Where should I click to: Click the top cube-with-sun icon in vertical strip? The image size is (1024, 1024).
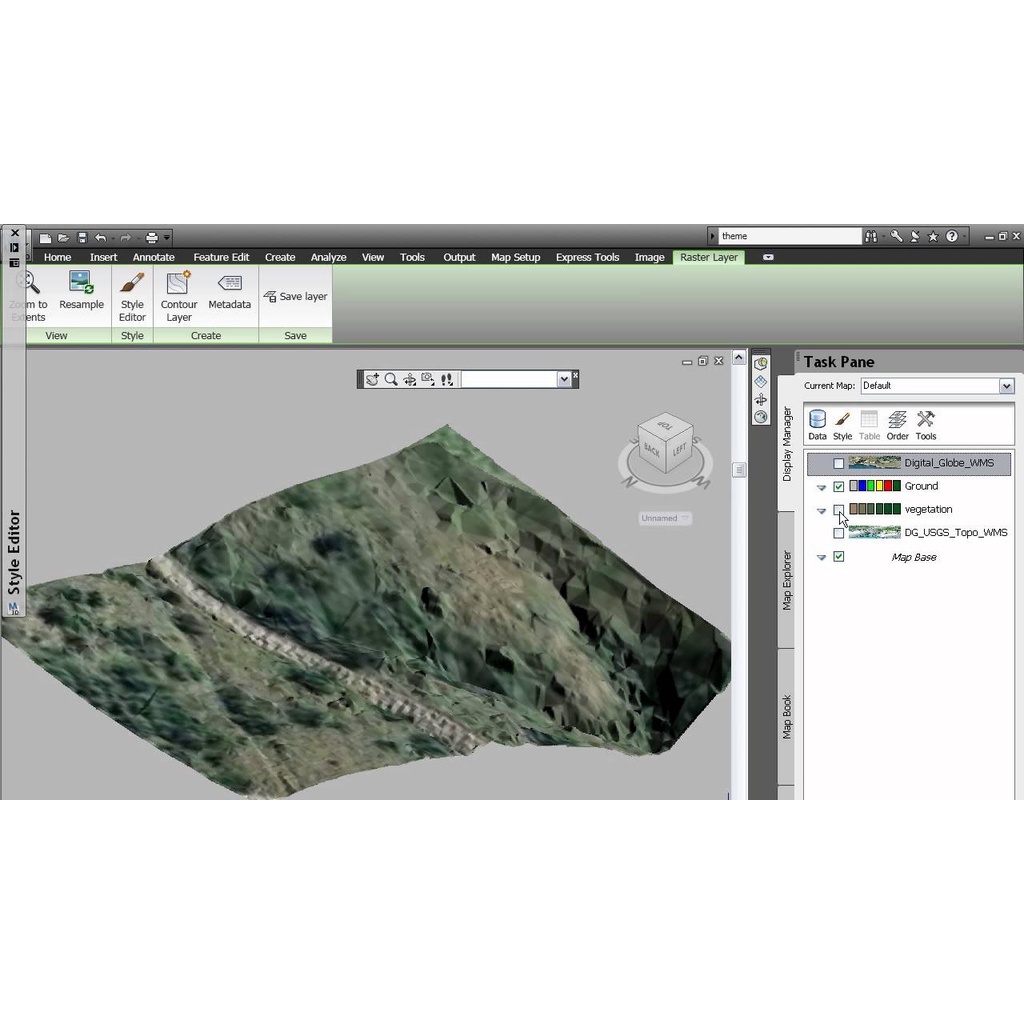(x=761, y=364)
